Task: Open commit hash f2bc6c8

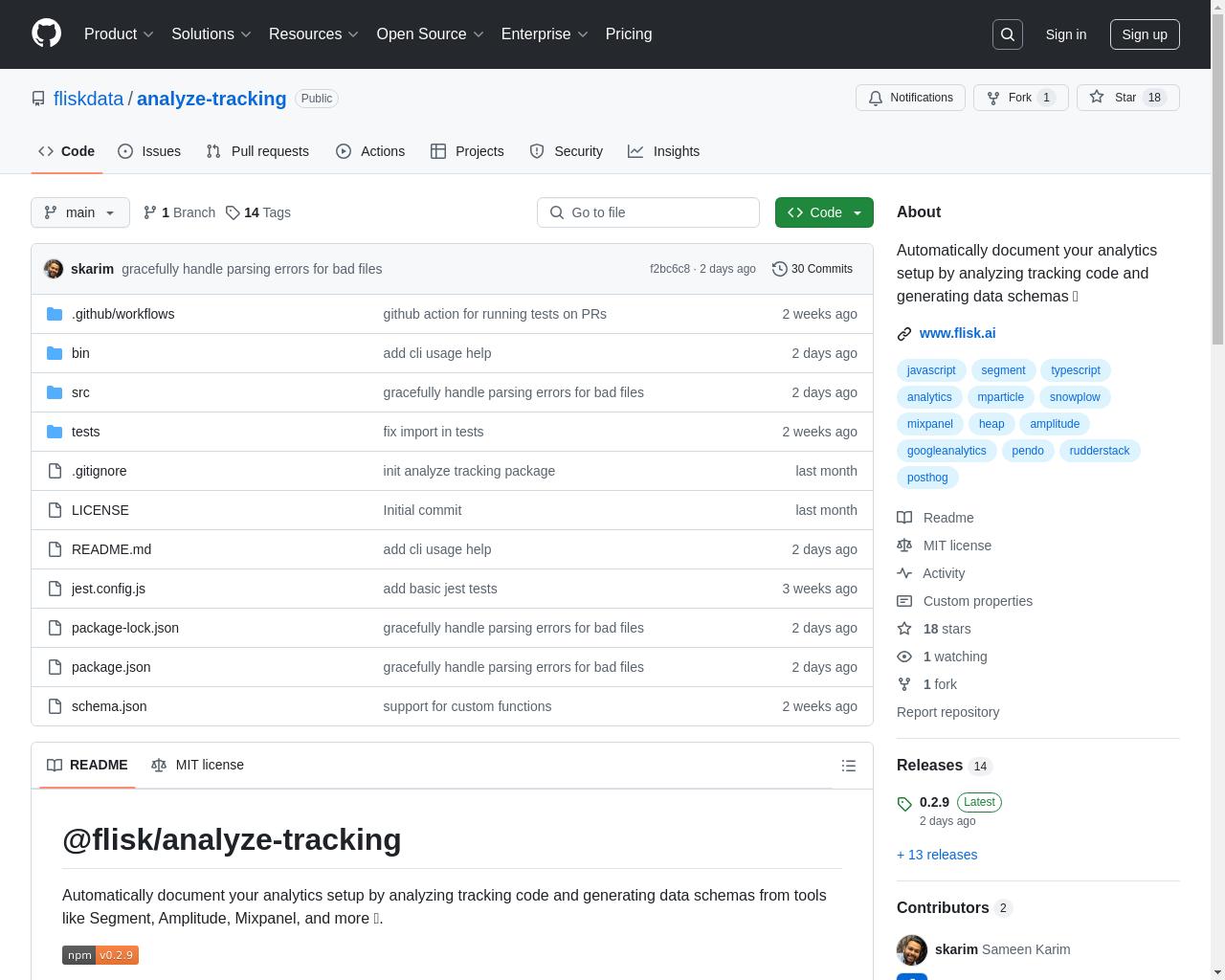Action: 670,269
